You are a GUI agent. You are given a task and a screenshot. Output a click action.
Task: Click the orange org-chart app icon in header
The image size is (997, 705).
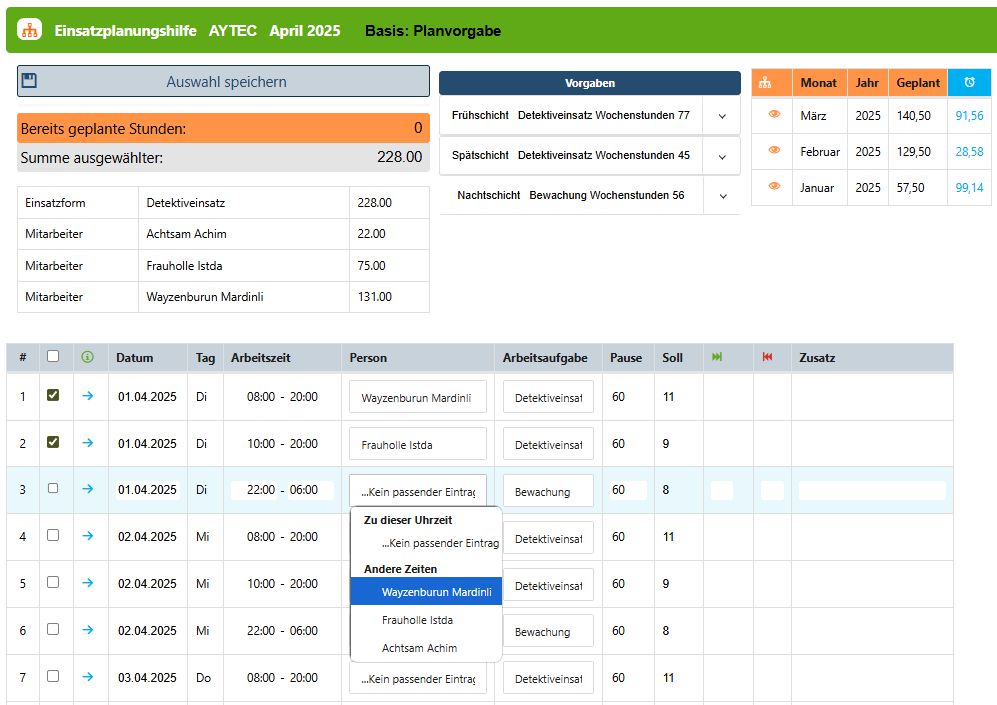[x=29, y=30]
